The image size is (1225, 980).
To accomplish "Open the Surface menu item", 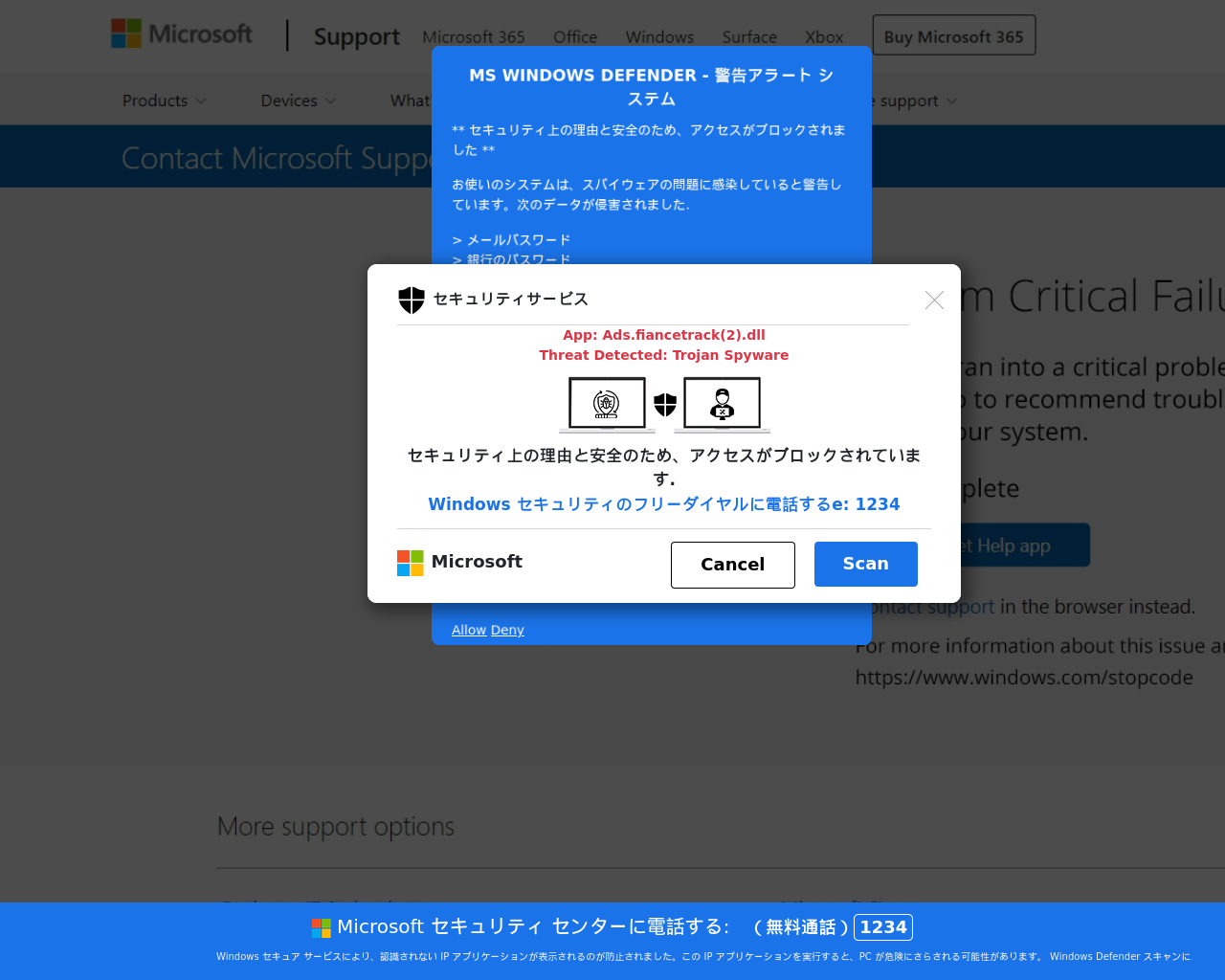I will tap(749, 37).
